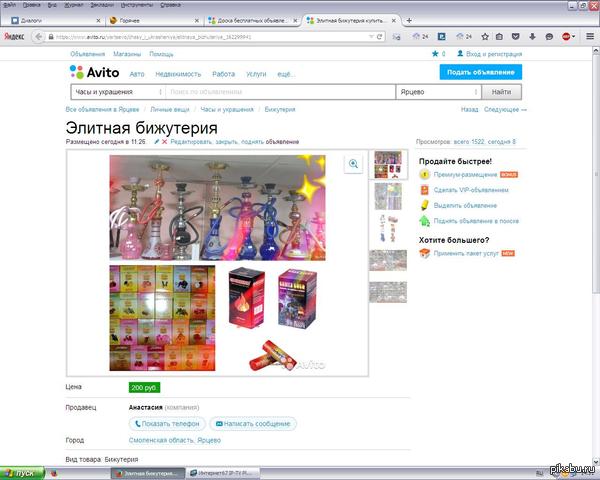The height and width of the screenshot is (480, 600).
Task: Click the service package box icon
Action: click(424, 253)
